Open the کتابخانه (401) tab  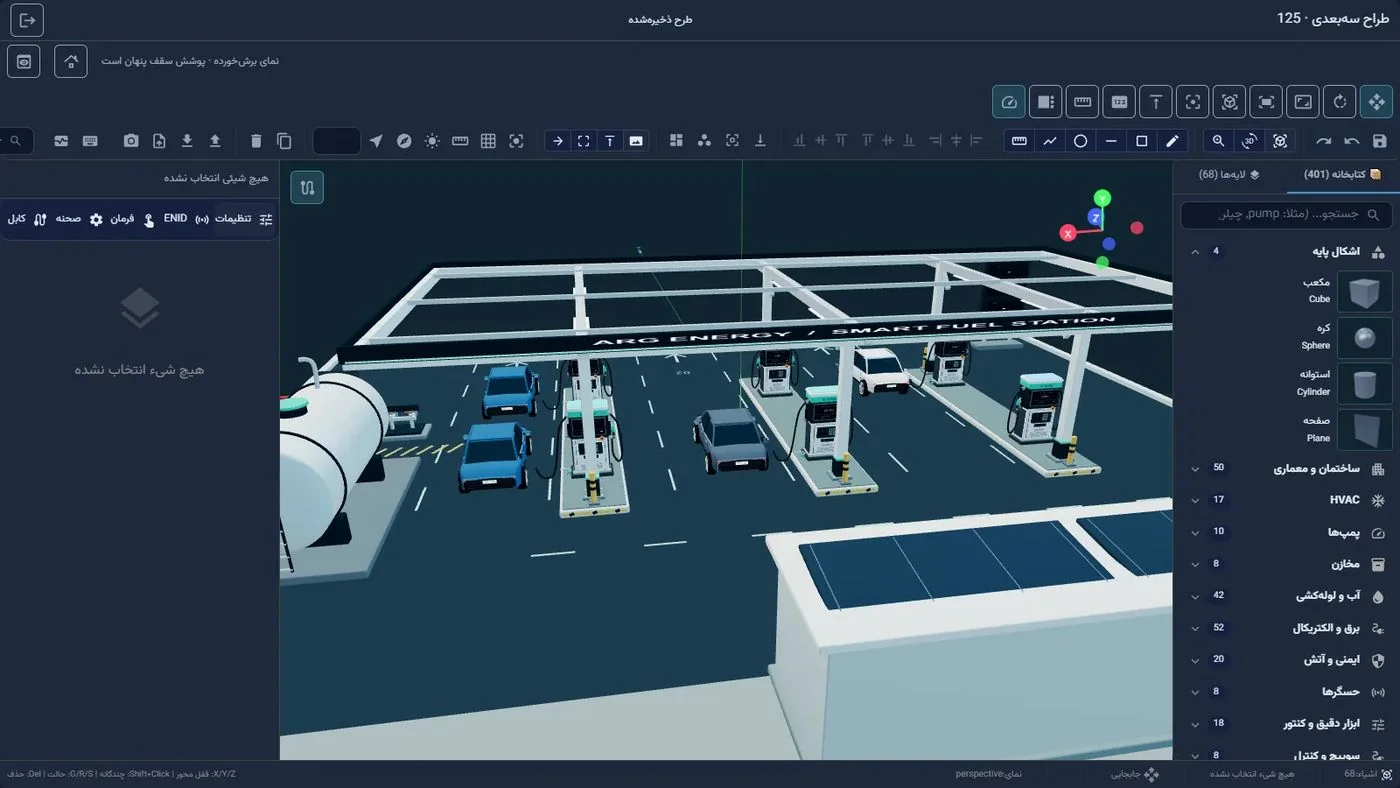(x=1342, y=175)
